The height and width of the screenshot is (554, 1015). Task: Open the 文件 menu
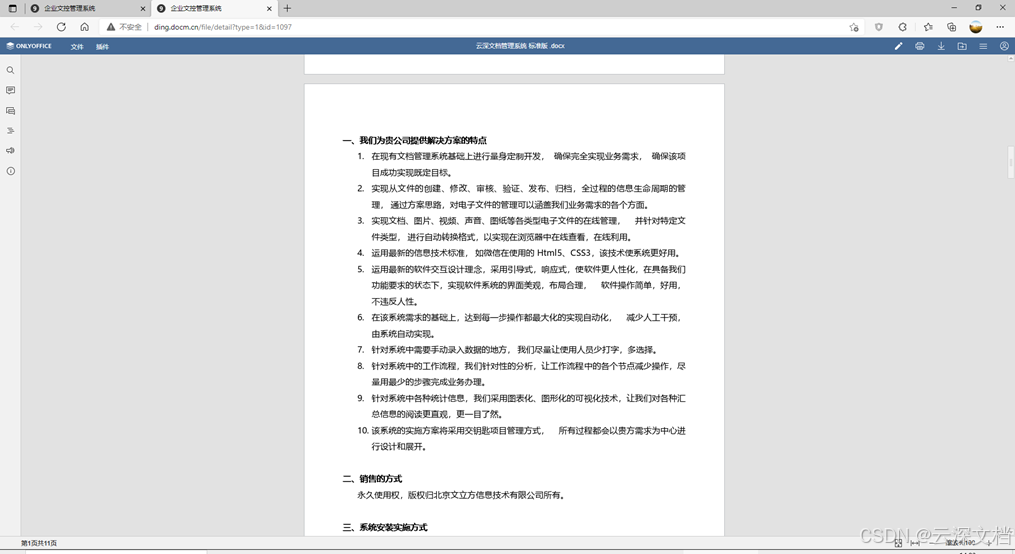point(77,47)
